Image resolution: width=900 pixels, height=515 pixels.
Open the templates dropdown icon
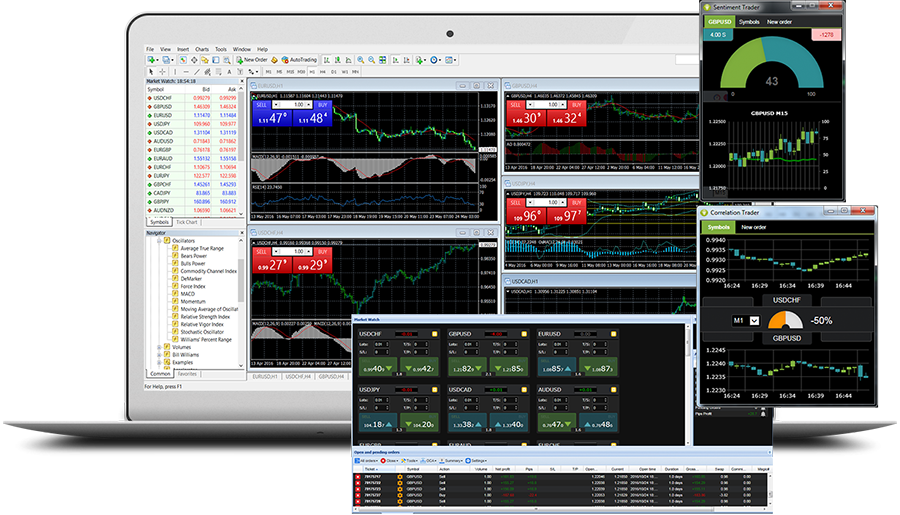(451, 60)
